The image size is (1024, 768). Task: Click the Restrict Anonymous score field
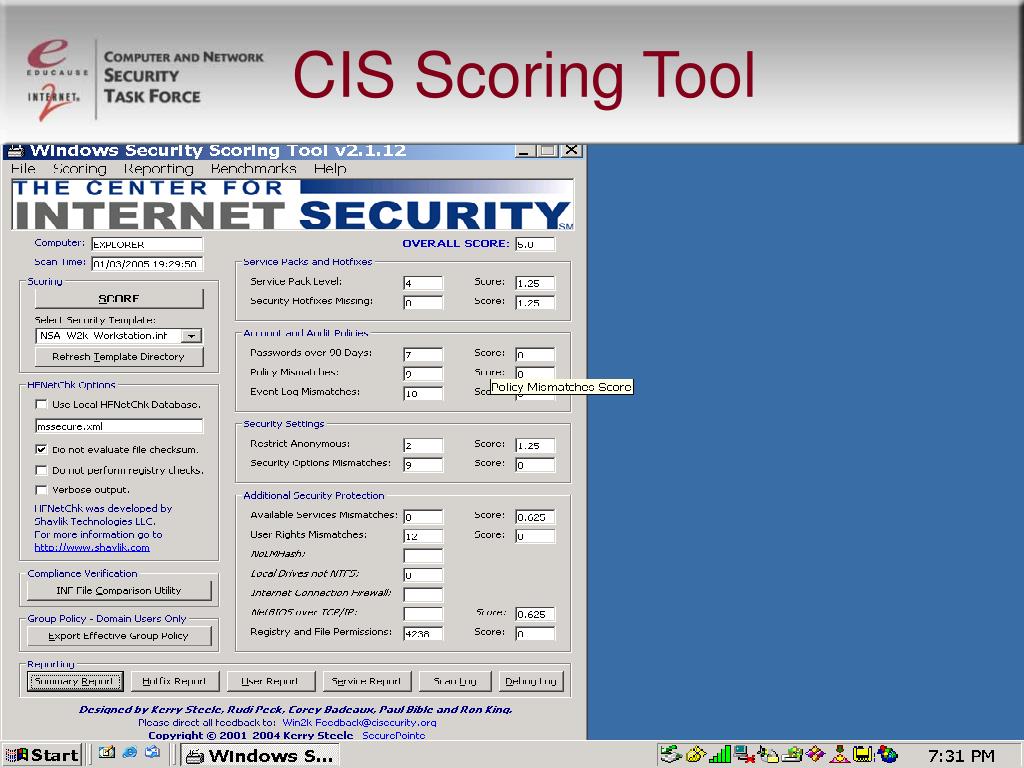pos(535,445)
